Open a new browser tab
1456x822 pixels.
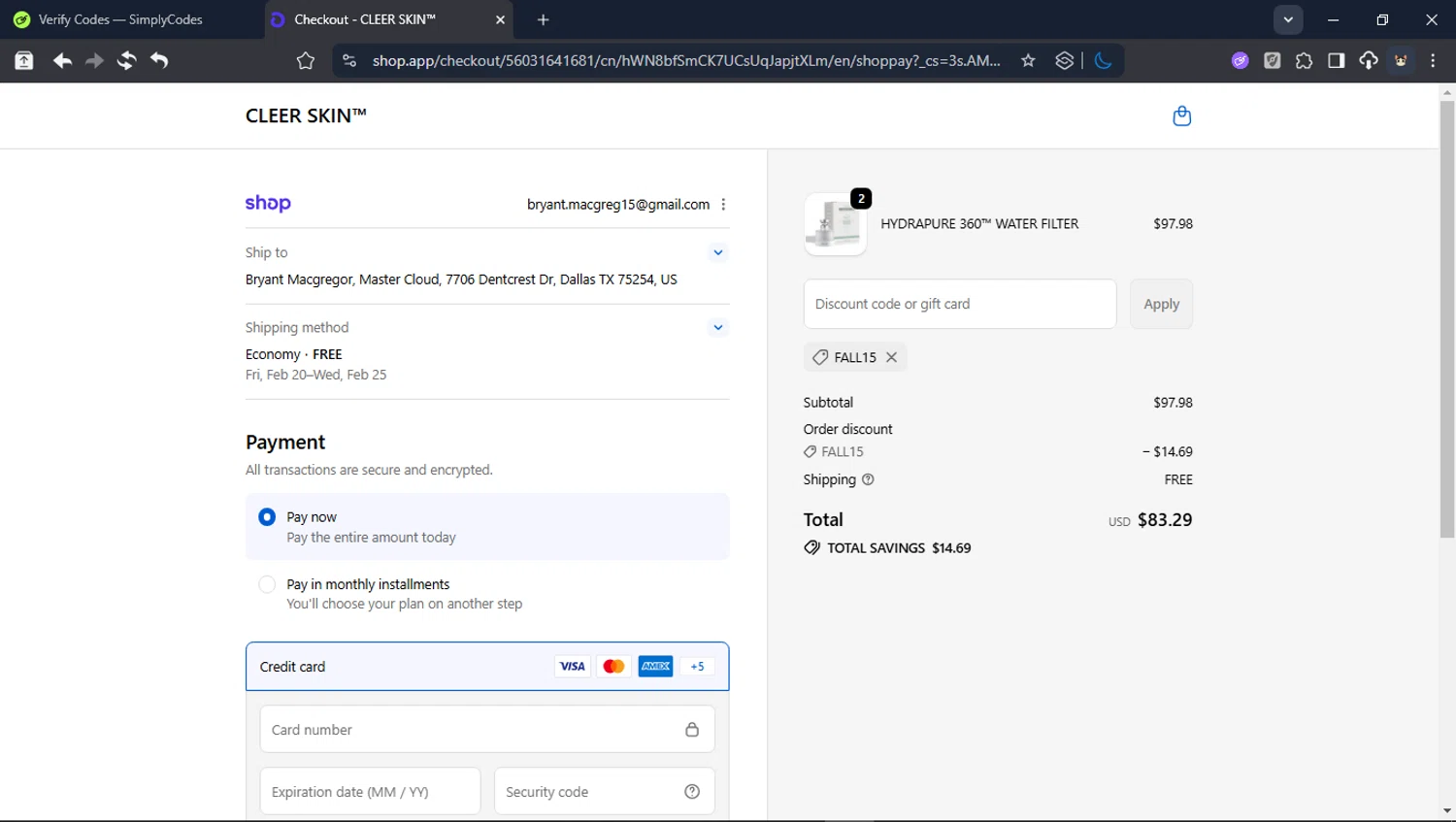544,19
